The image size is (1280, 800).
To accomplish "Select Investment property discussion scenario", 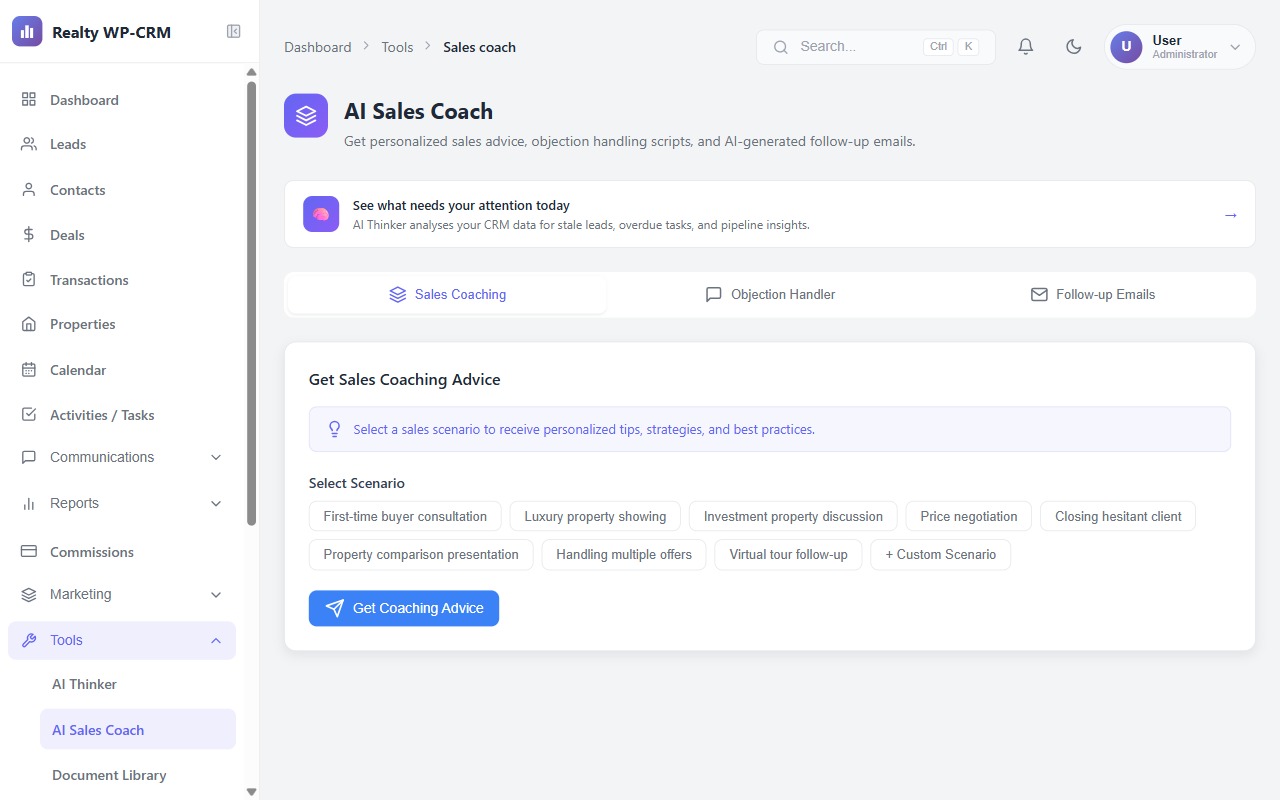I will (x=793, y=517).
